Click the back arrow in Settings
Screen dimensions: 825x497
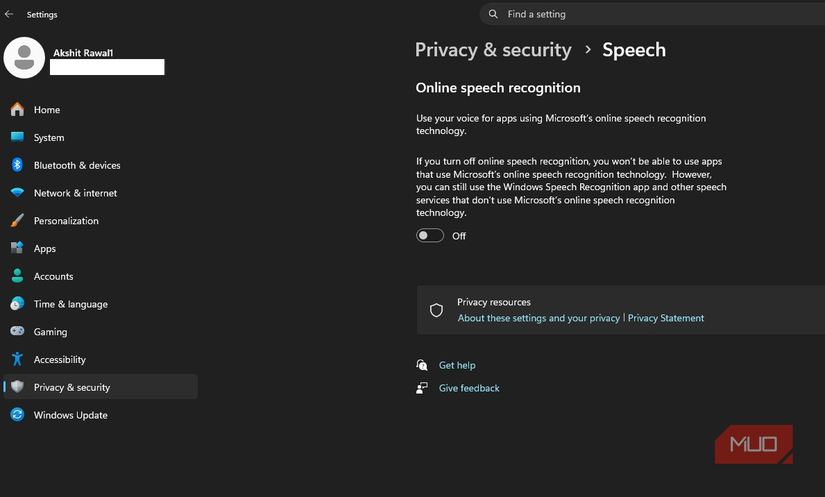9,14
